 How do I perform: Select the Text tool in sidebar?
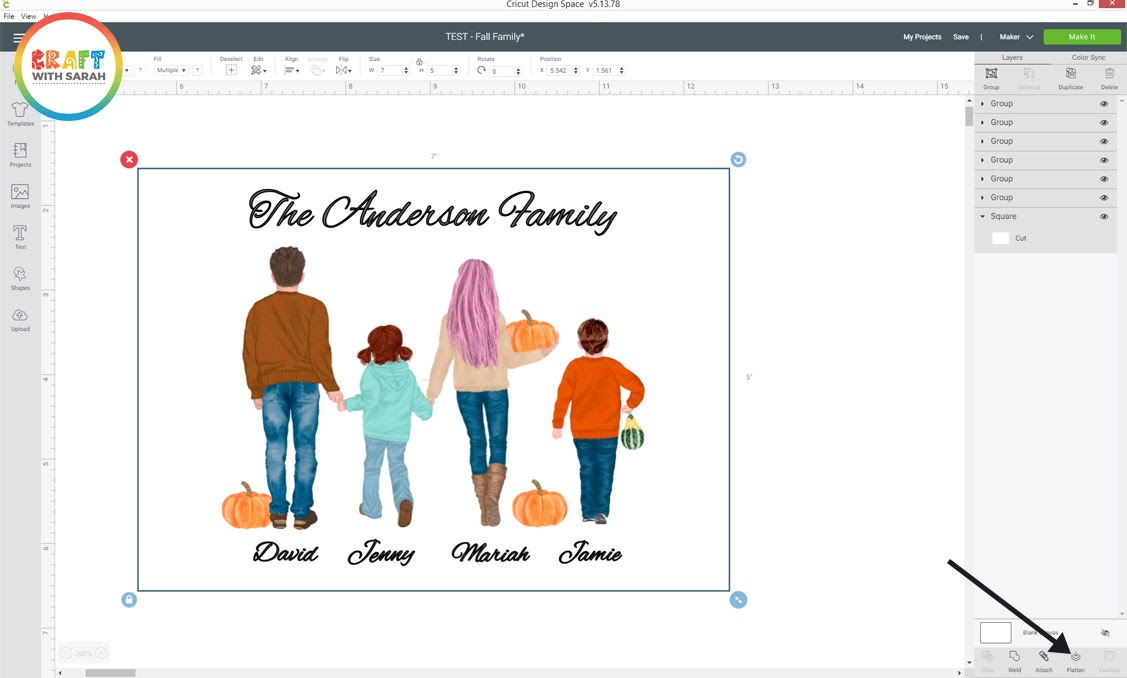(20, 235)
